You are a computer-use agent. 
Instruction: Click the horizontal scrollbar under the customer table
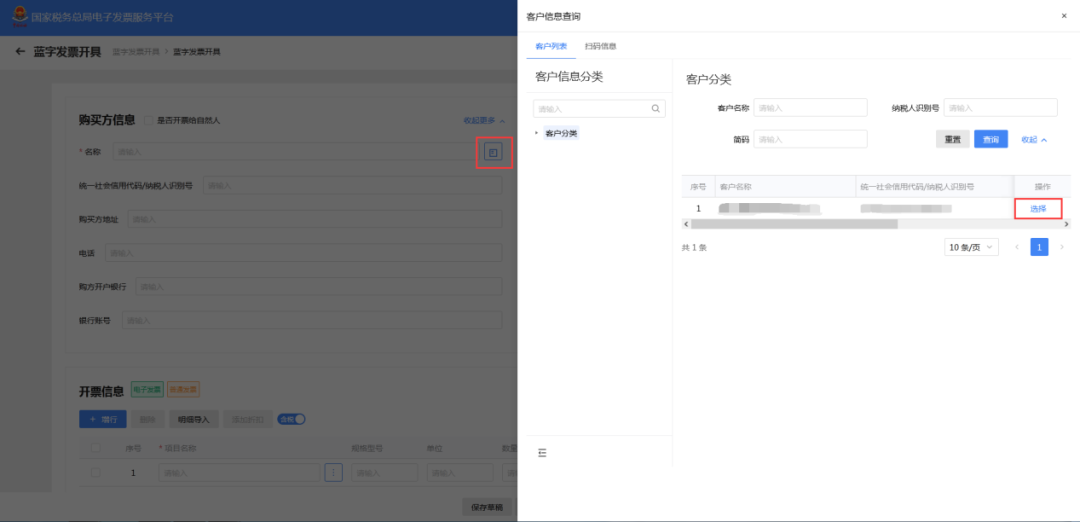(794, 224)
